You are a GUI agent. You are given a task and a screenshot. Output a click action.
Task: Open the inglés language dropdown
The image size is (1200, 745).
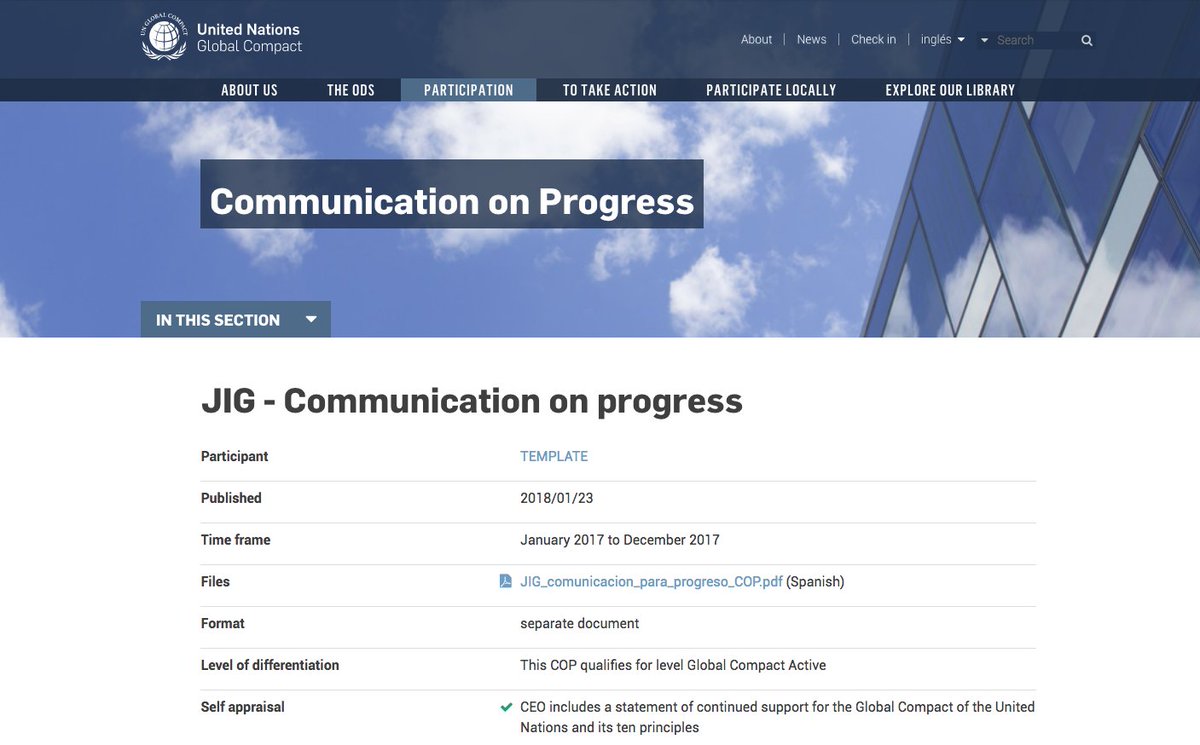tap(943, 40)
